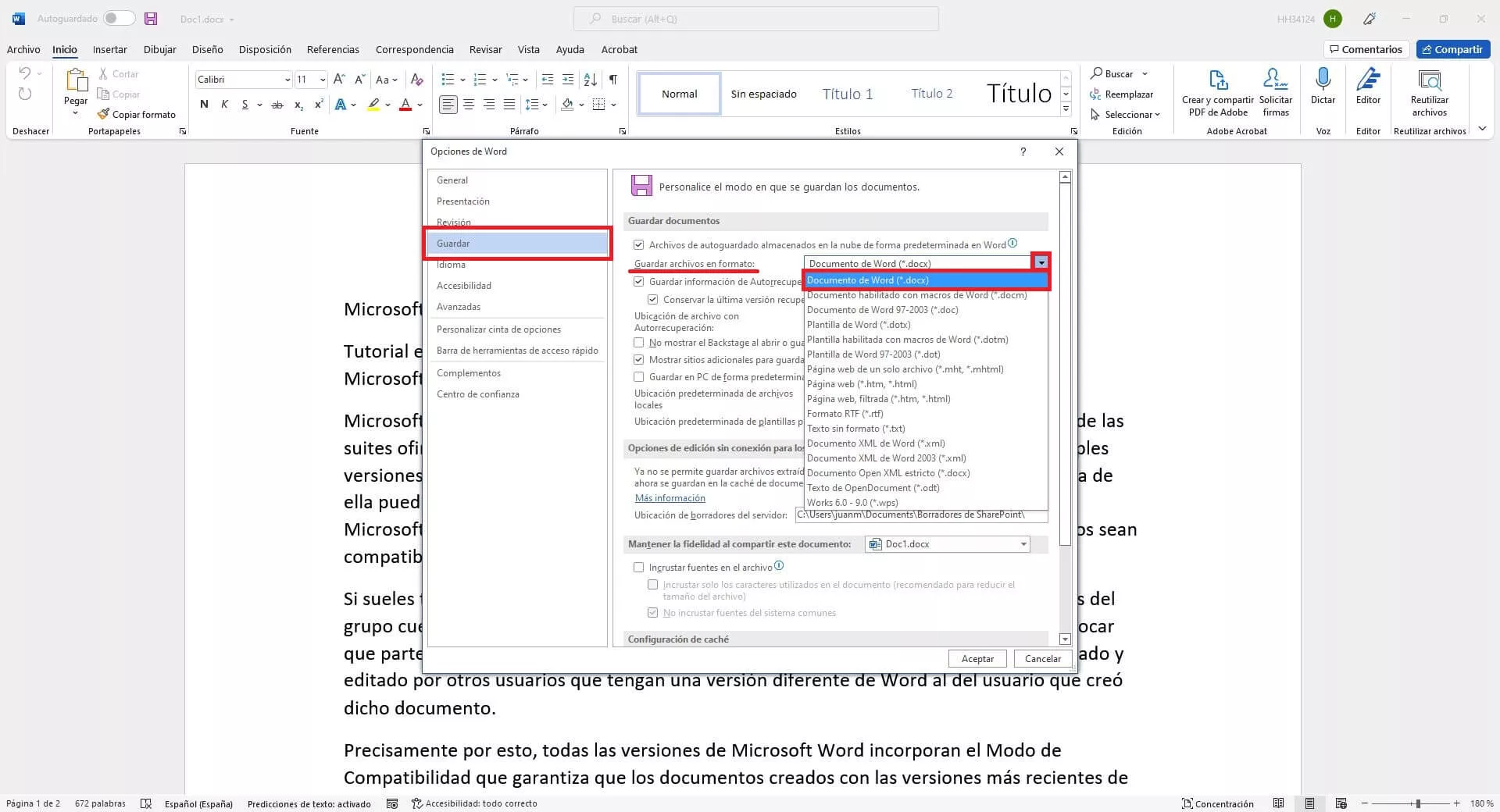The width and height of the screenshot is (1500, 812).
Task: Collapse the ribbon with the chevron
Action: 1483,129
